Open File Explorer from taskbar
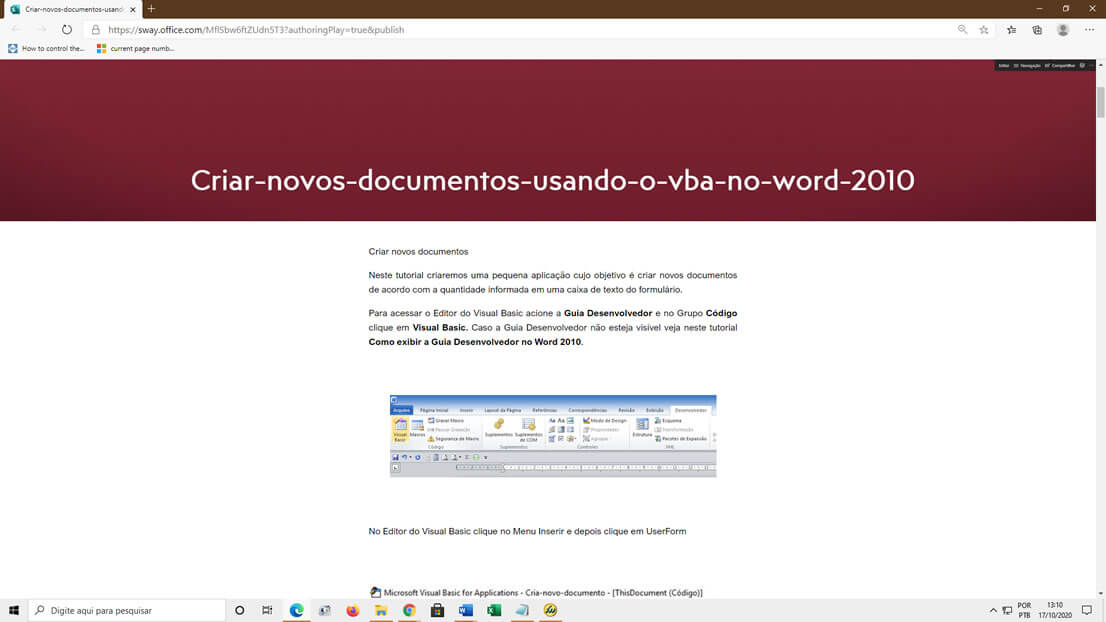The height and width of the screenshot is (622, 1106). pos(381,610)
